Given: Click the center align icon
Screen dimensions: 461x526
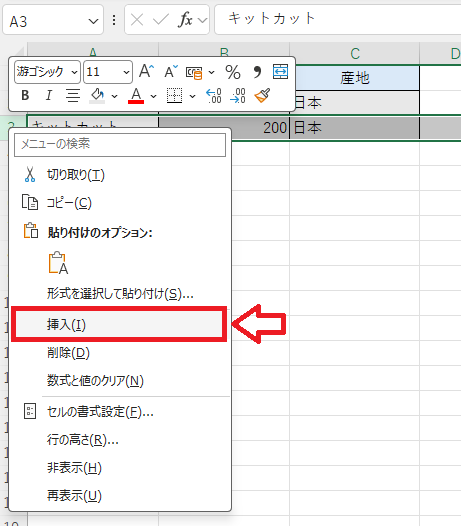Looking at the screenshot, I should (x=73, y=96).
